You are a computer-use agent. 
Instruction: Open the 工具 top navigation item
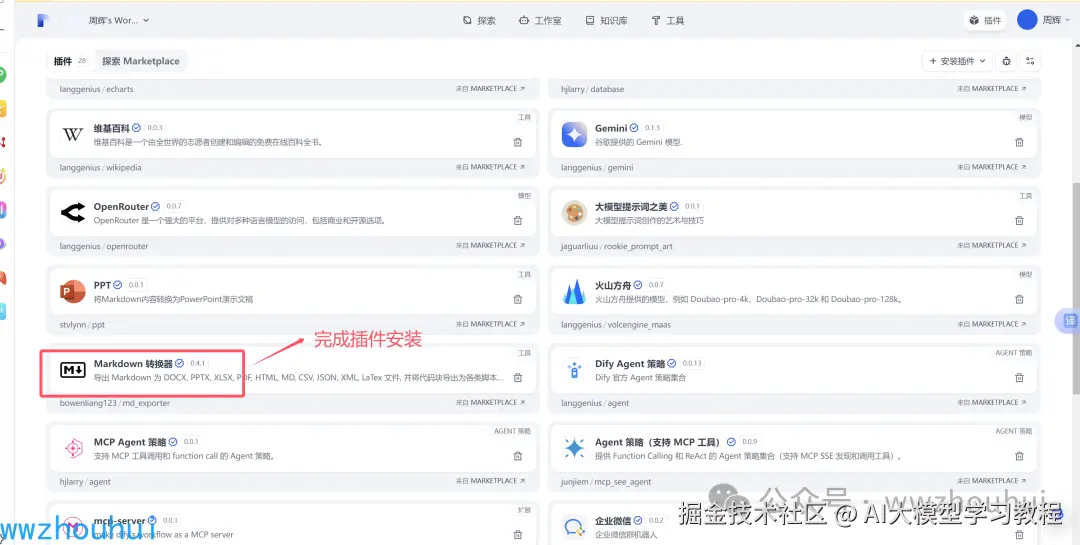tap(667, 21)
